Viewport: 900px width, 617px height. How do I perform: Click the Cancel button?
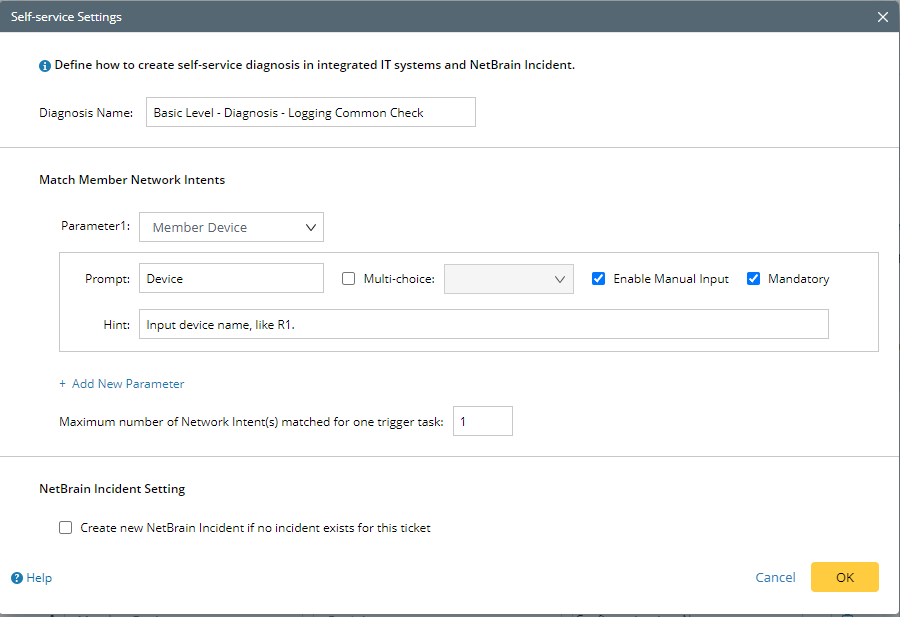[x=775, y=577]
